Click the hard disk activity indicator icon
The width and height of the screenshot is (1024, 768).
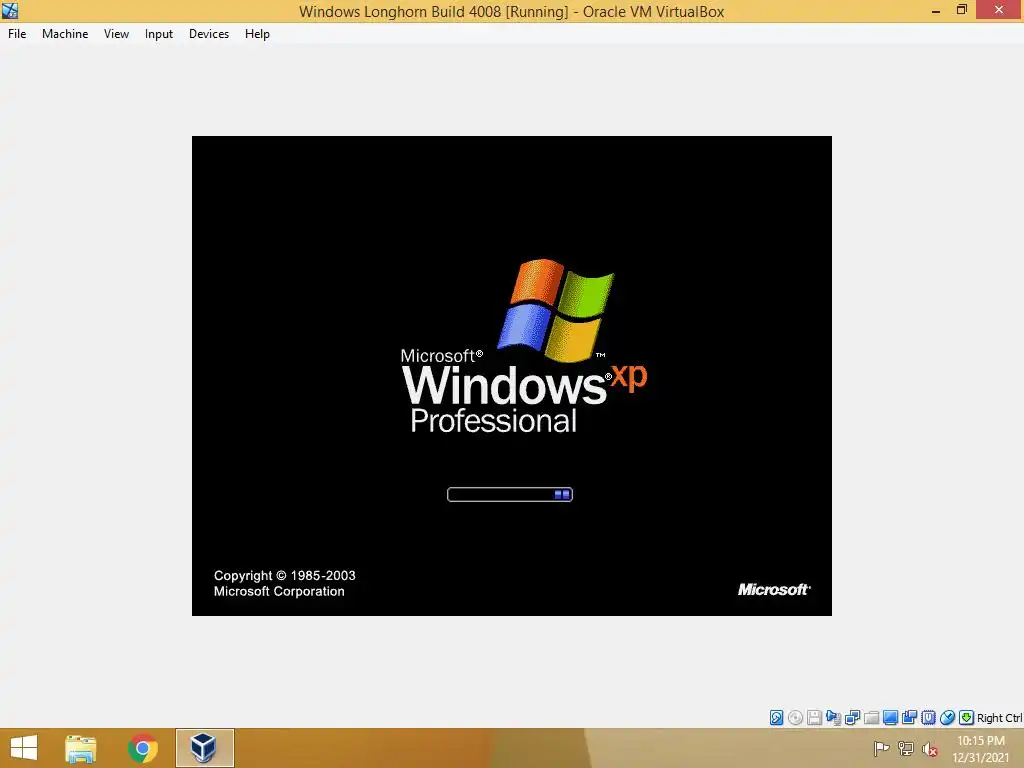[776, 718]
